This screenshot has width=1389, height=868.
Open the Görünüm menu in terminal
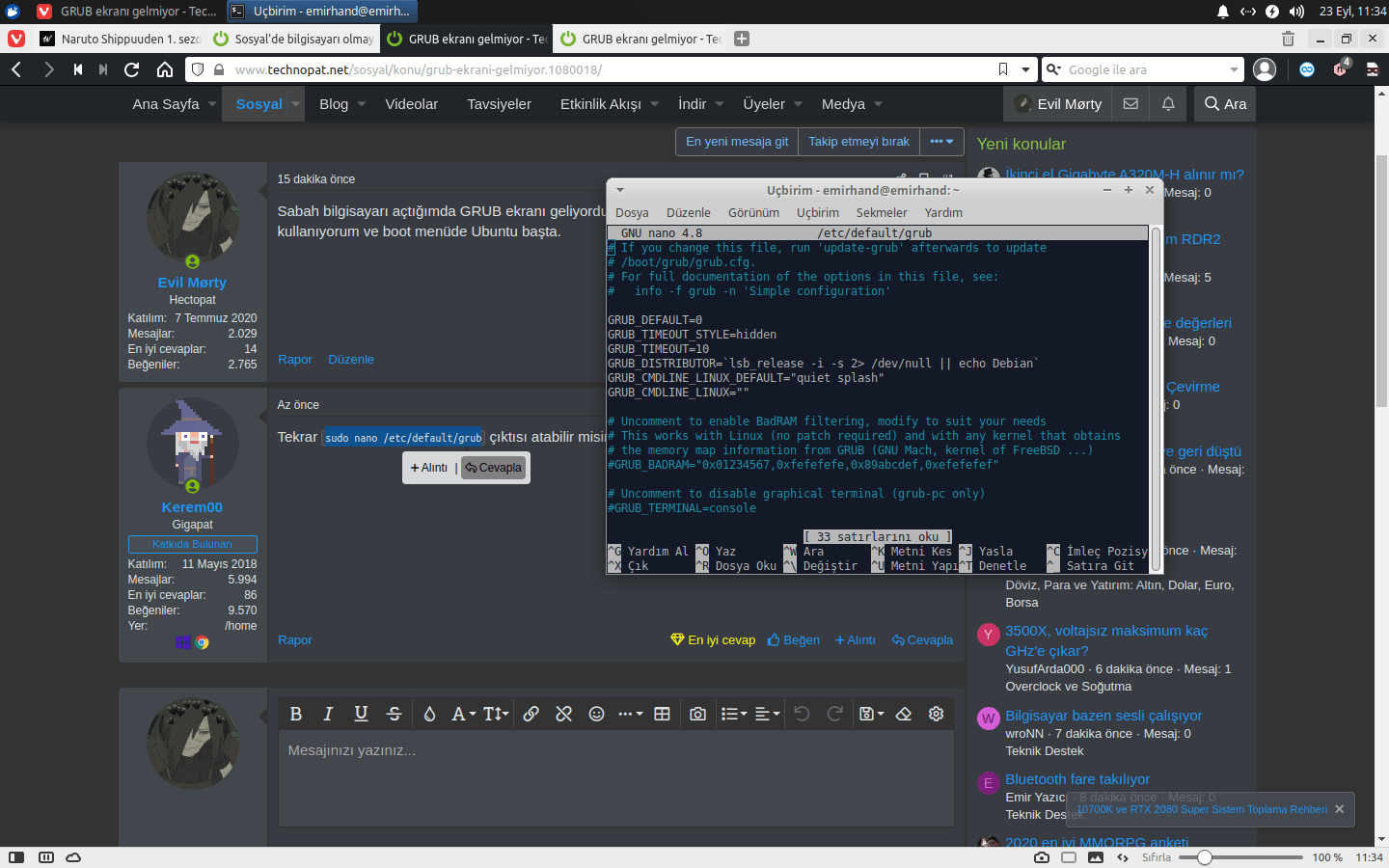pyautogui.click(x=753, y=213)
